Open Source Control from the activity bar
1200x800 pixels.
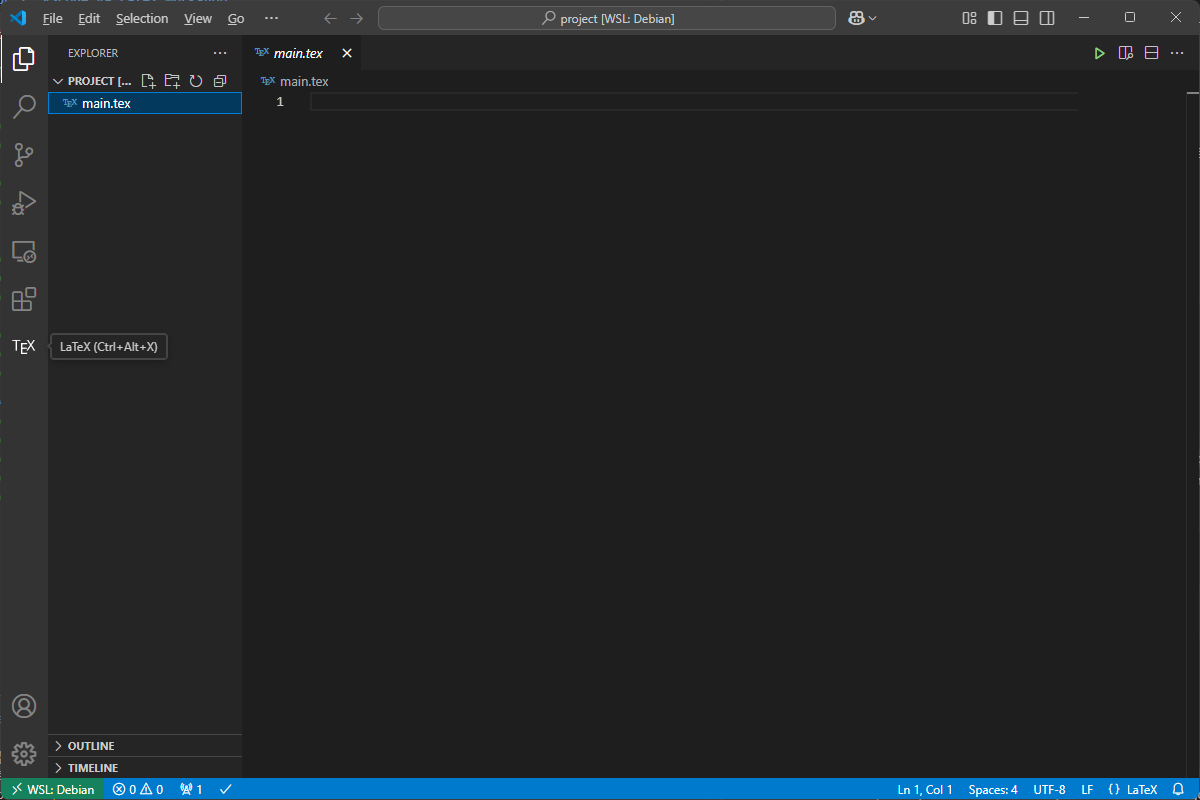pos(23,155)
